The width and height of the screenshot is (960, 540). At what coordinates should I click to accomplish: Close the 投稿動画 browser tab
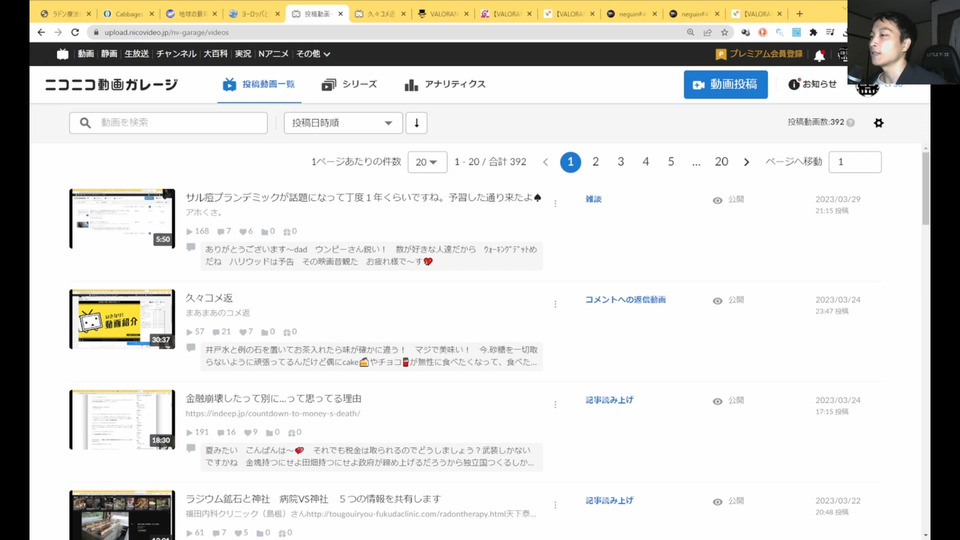[x=340, y=13]
